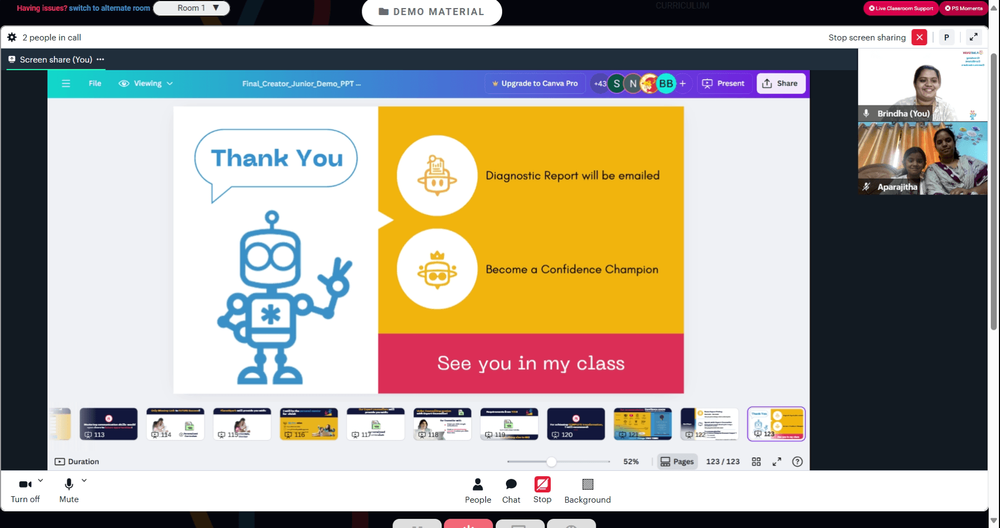Click the 2 people in call text
The height and width of the screenshot is (528, 1000).
52,38
